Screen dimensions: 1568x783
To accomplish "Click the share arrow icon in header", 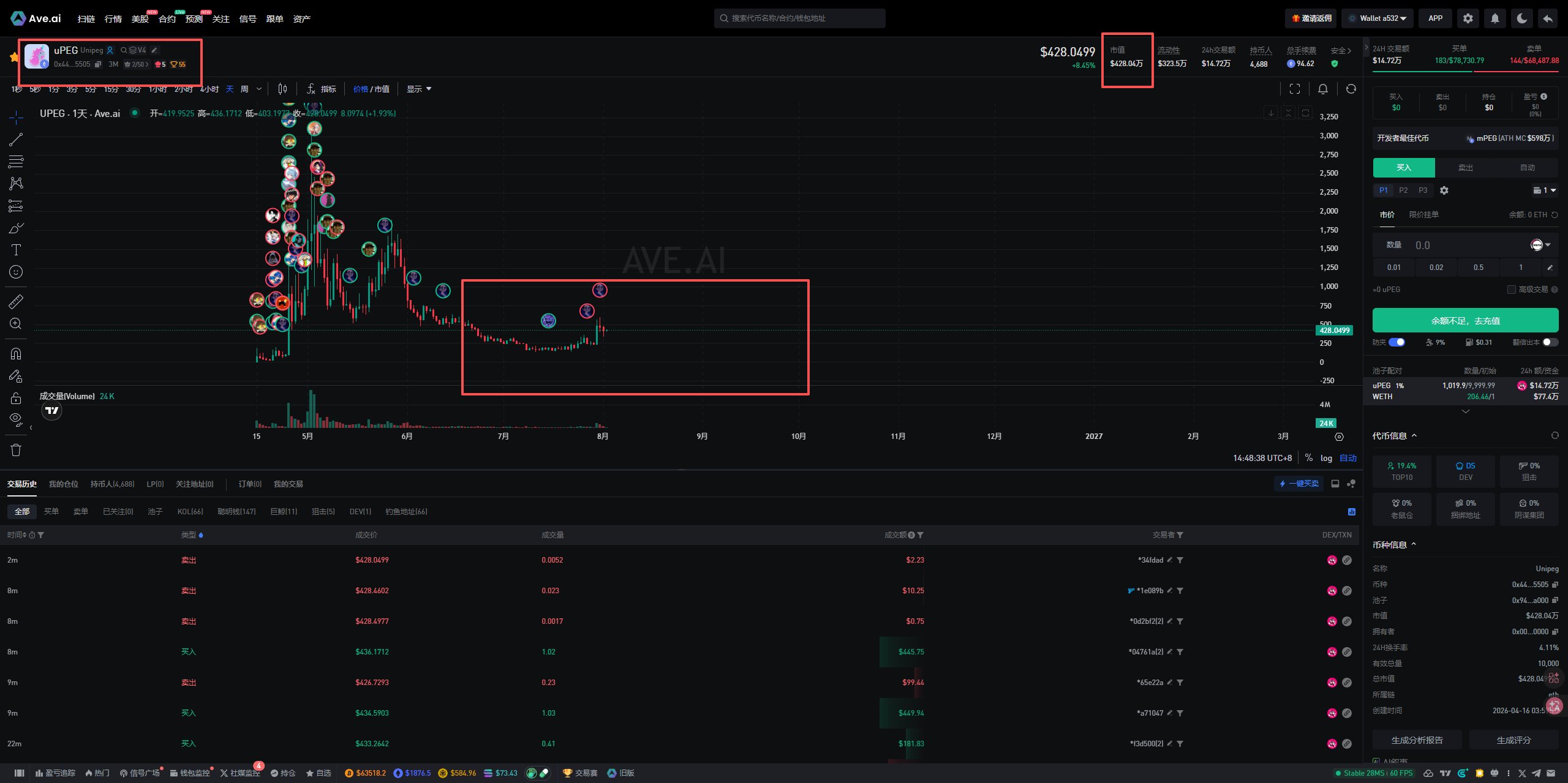I will coord(1548,18).
